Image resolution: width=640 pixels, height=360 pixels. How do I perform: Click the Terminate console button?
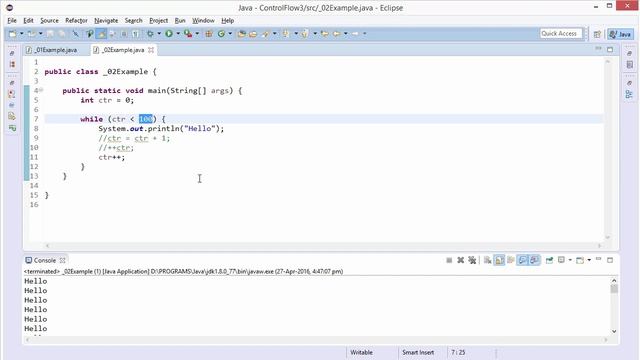[x=449, y=260]
